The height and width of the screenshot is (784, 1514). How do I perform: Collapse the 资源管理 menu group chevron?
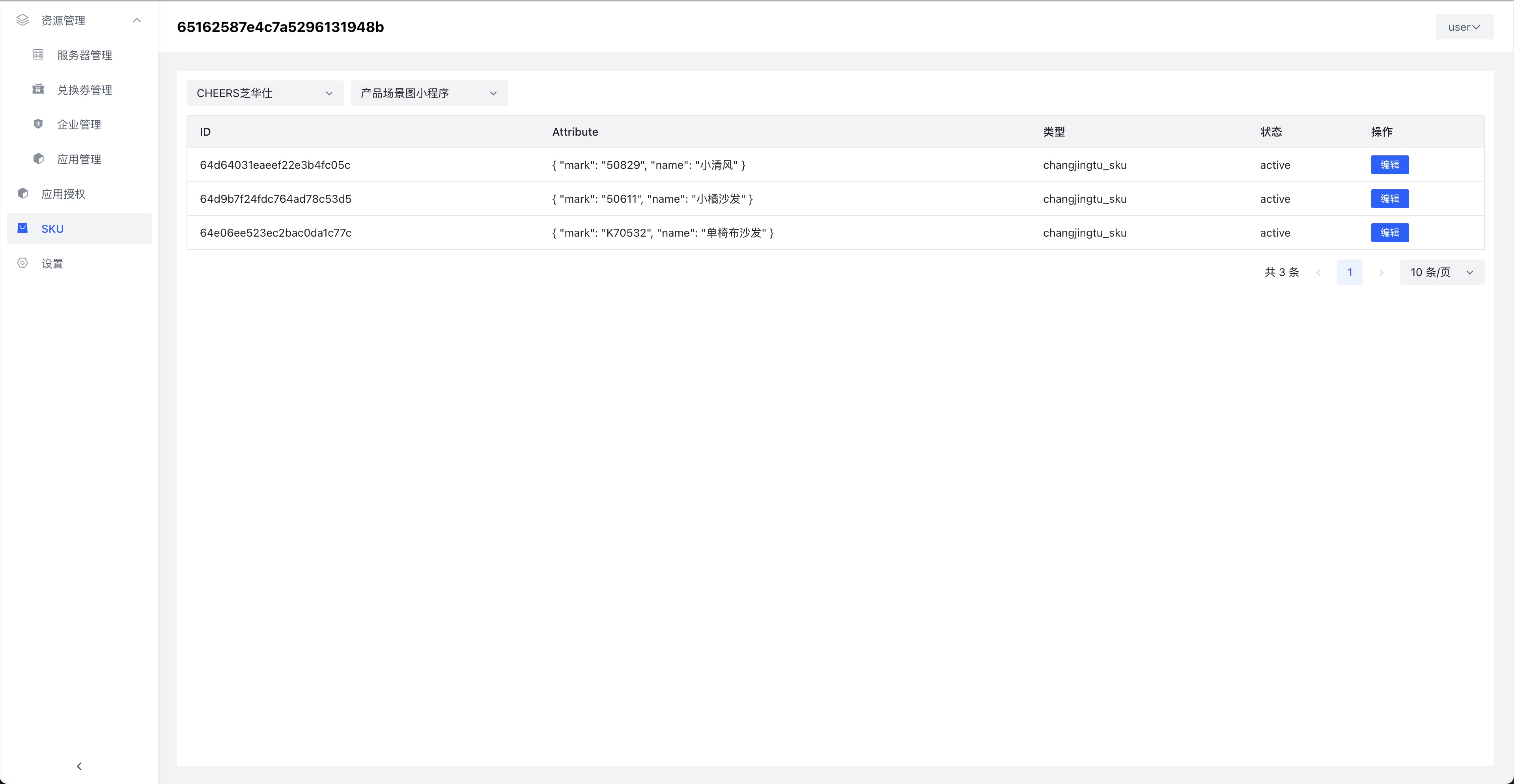pyautogui.click(x=136, y=21)
